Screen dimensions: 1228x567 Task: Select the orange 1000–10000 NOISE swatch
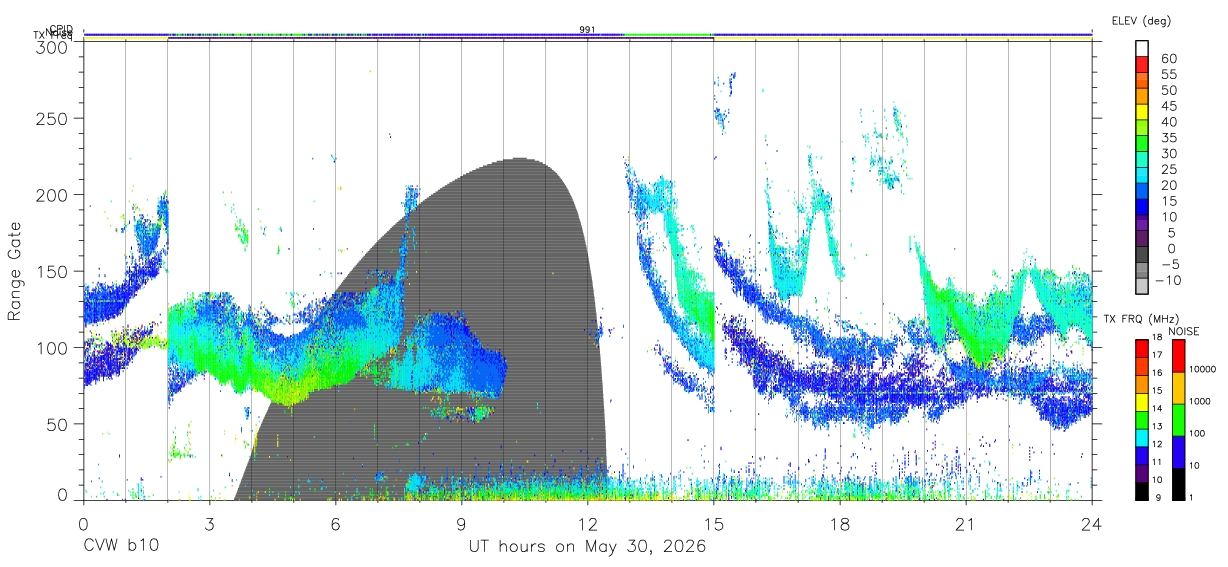(x=1178, y=388)
